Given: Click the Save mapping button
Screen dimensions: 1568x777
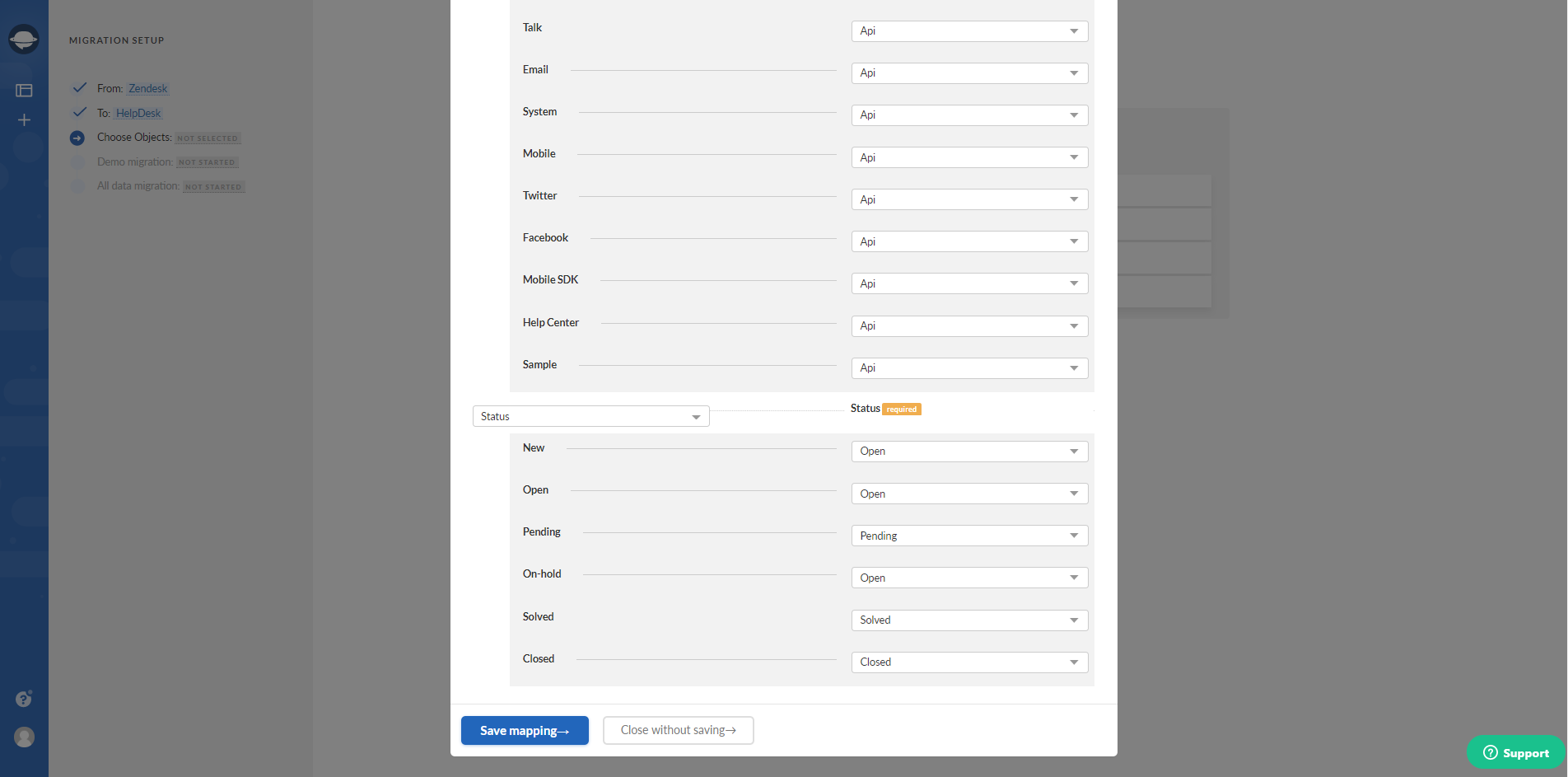Looking at the screenshot, I should 525,730.
